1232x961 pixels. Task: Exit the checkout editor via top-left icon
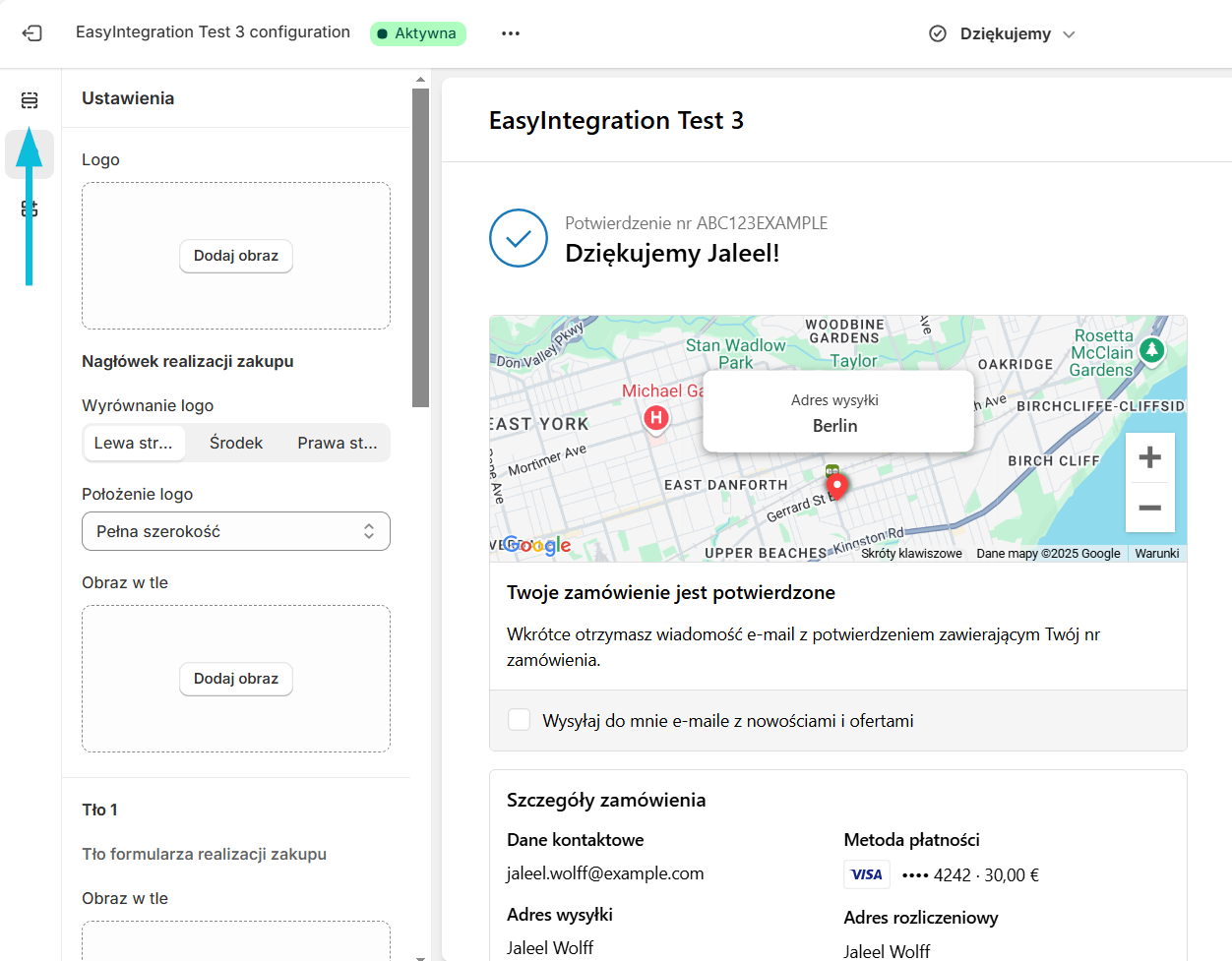(31, 33)
